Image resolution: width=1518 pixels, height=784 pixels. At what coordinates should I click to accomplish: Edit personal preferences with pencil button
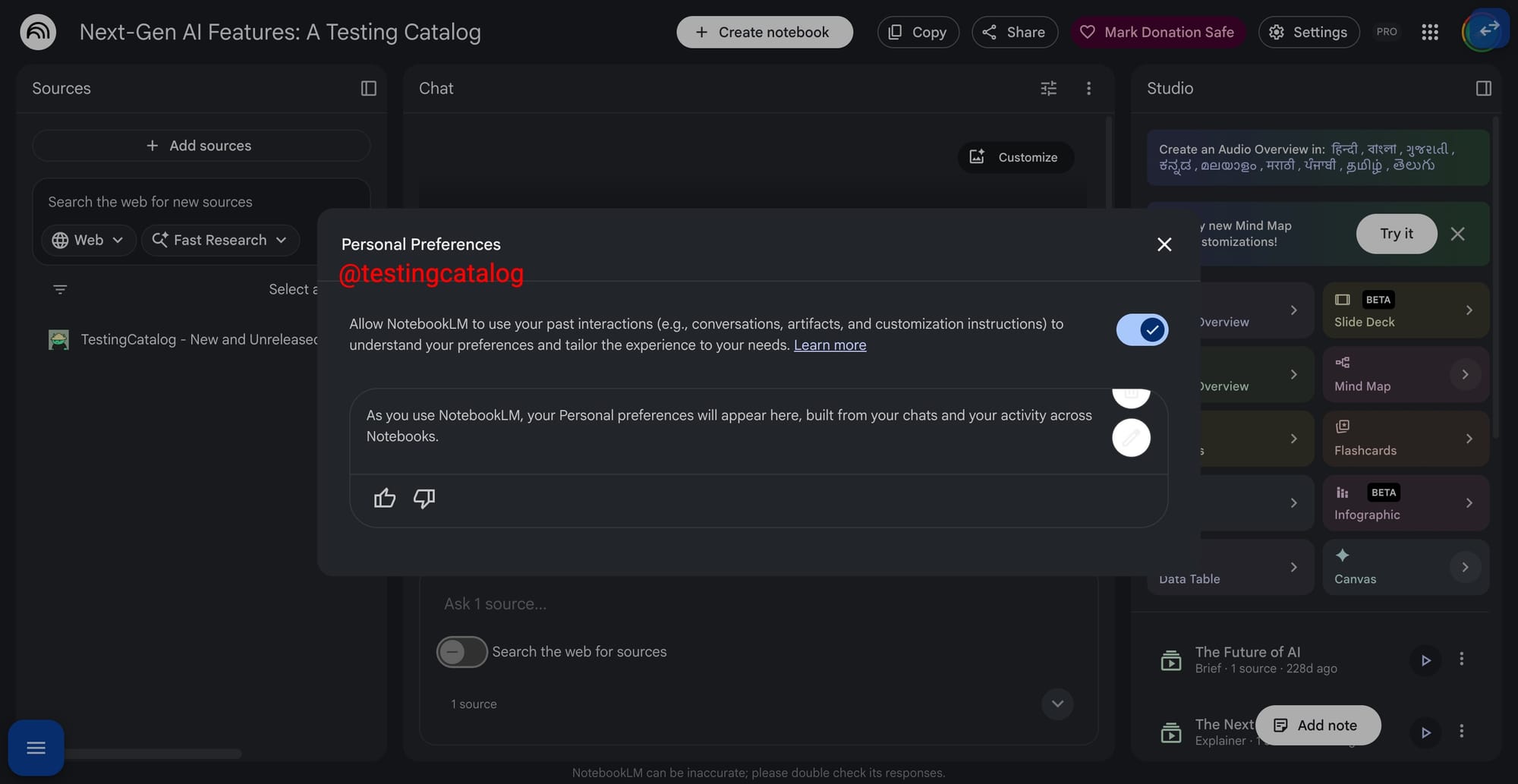point(1131,438)
